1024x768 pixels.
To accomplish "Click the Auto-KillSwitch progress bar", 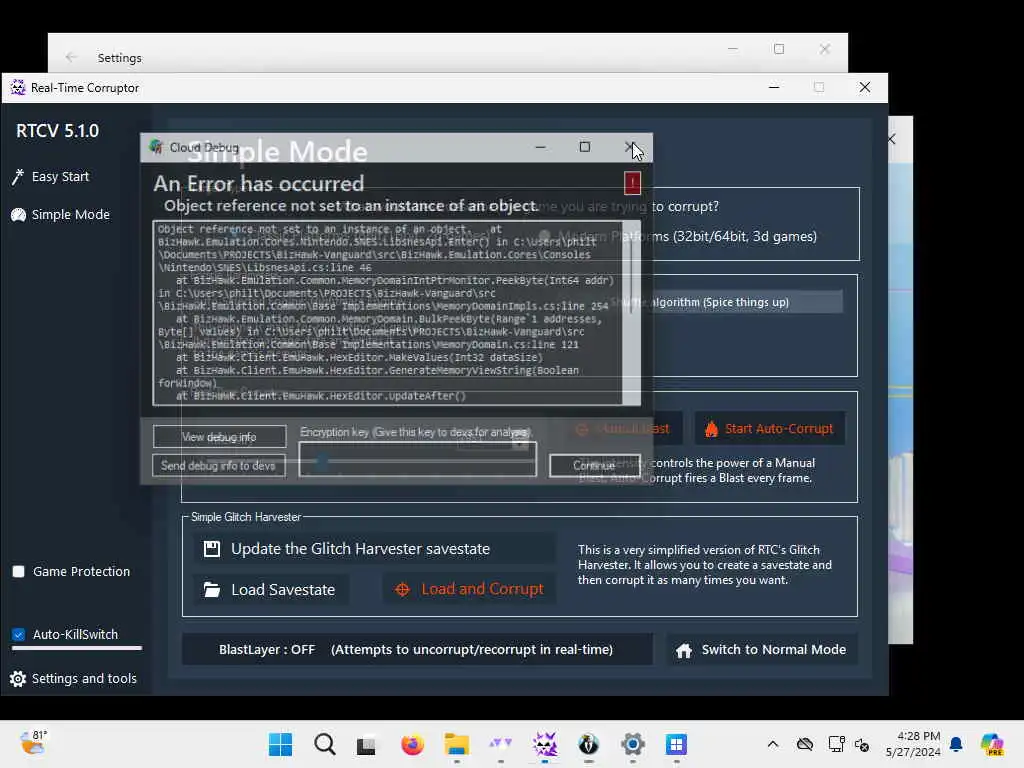I will coord(77,648).
